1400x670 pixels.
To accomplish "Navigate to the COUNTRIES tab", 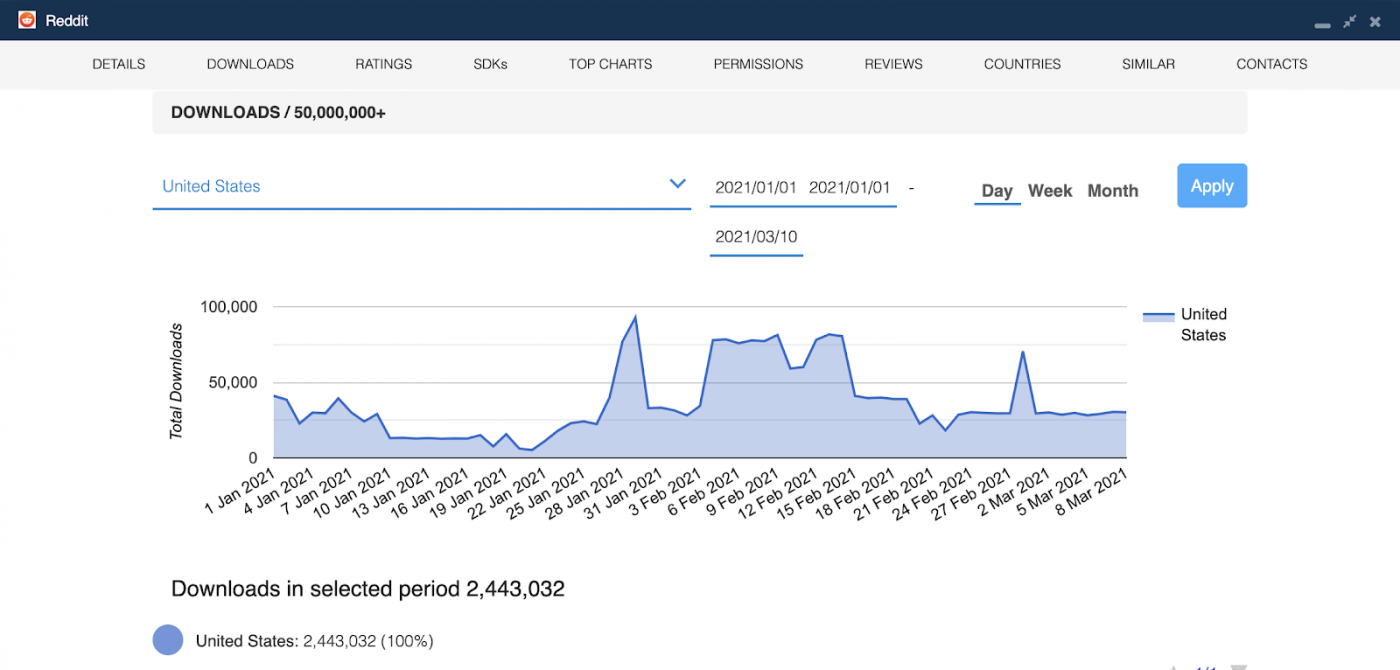I will click(x=1021, y=64).
